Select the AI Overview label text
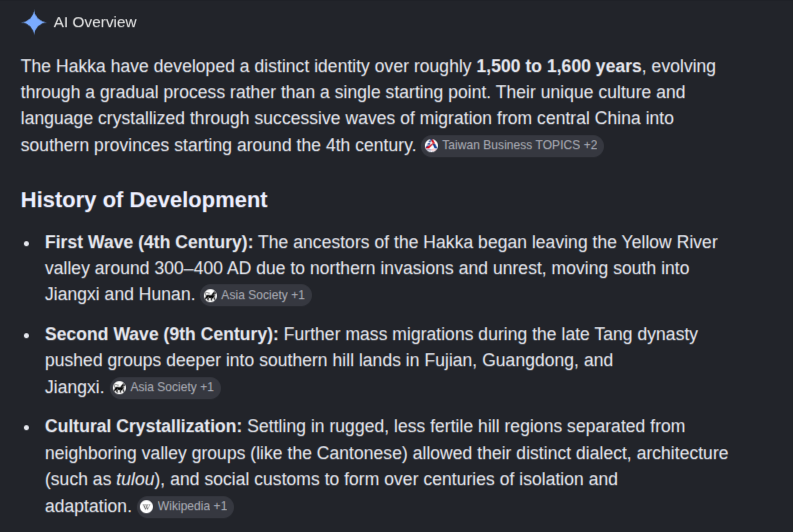The width and height of the screenshot is (793, 532). pos(95,22)
